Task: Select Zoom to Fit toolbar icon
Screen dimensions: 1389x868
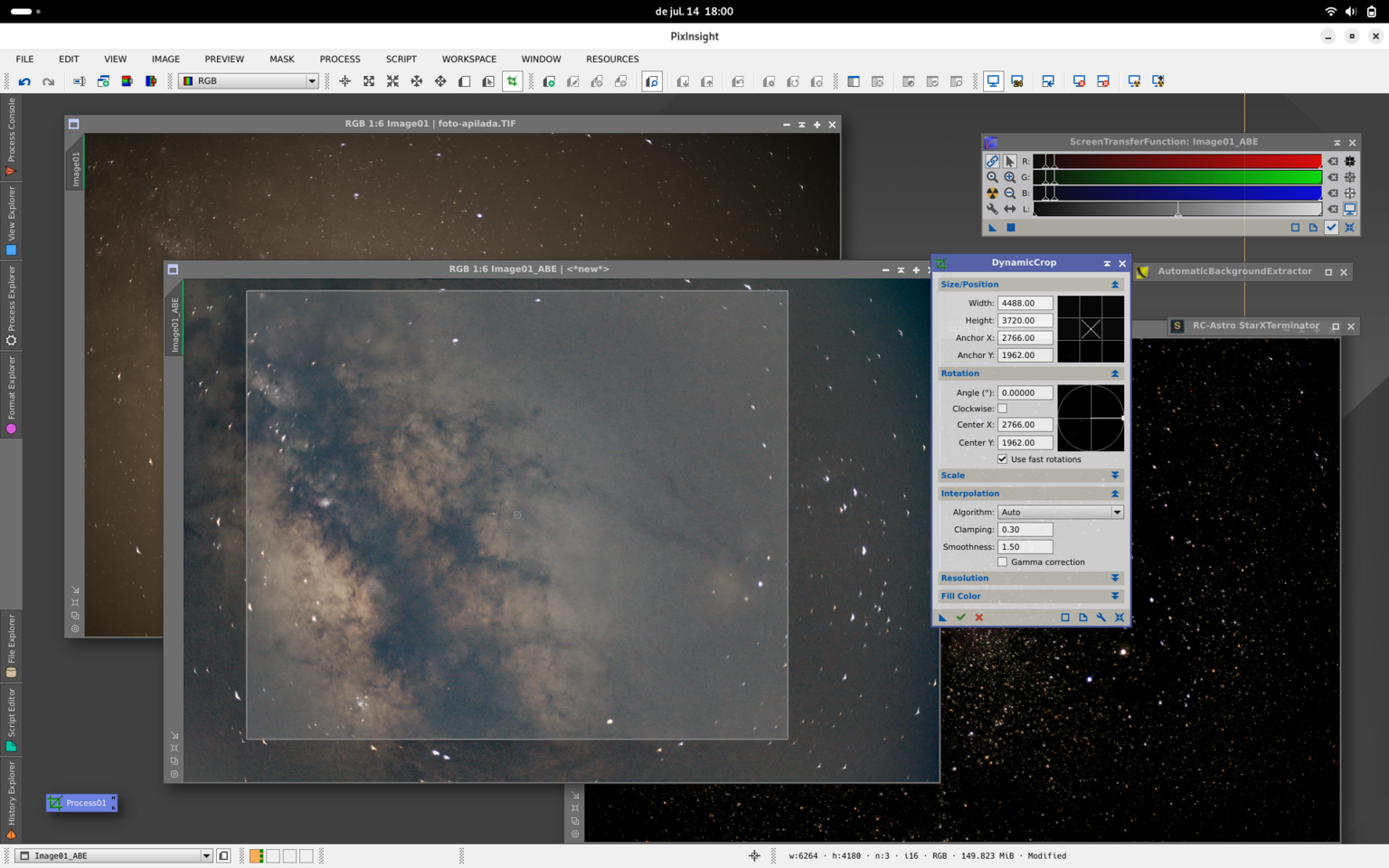Action: click(x=369, y=81)
